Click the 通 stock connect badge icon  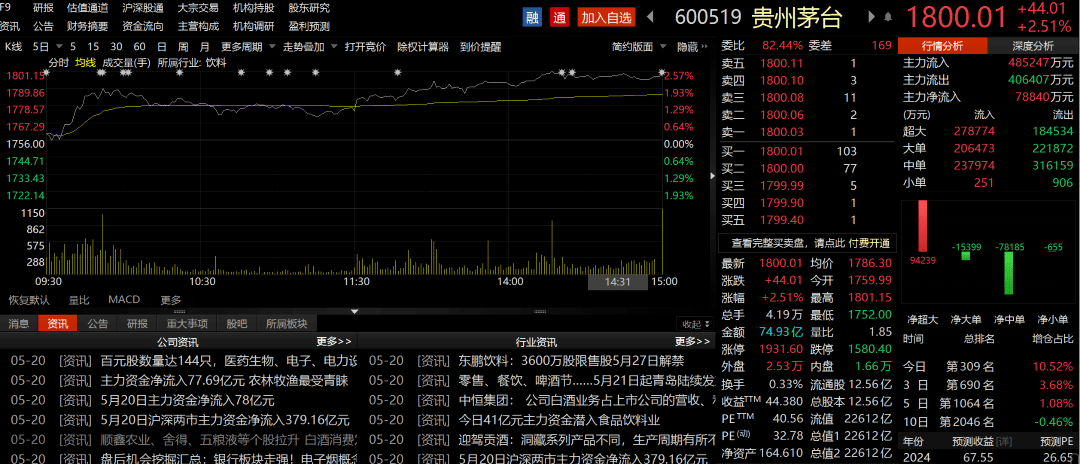[559, 17]
